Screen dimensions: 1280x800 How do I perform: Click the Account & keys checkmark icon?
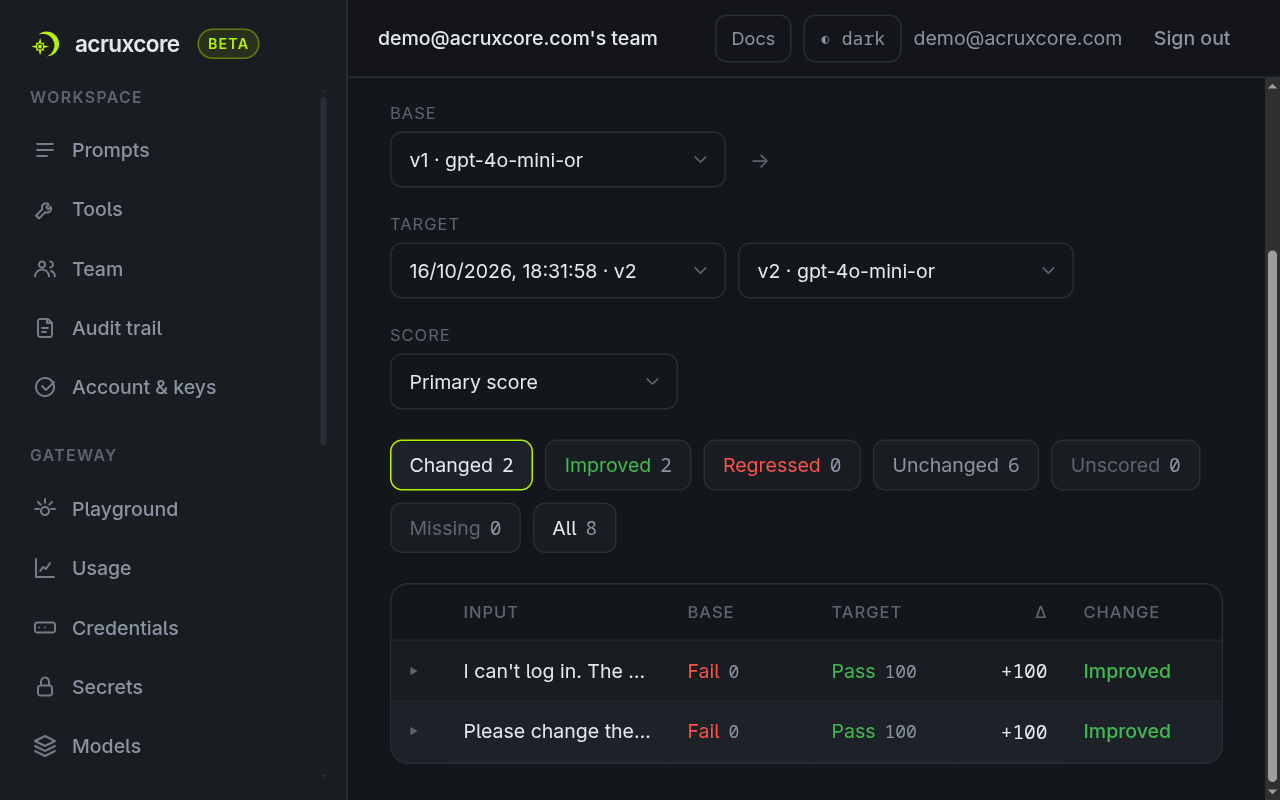click(45, 387)
